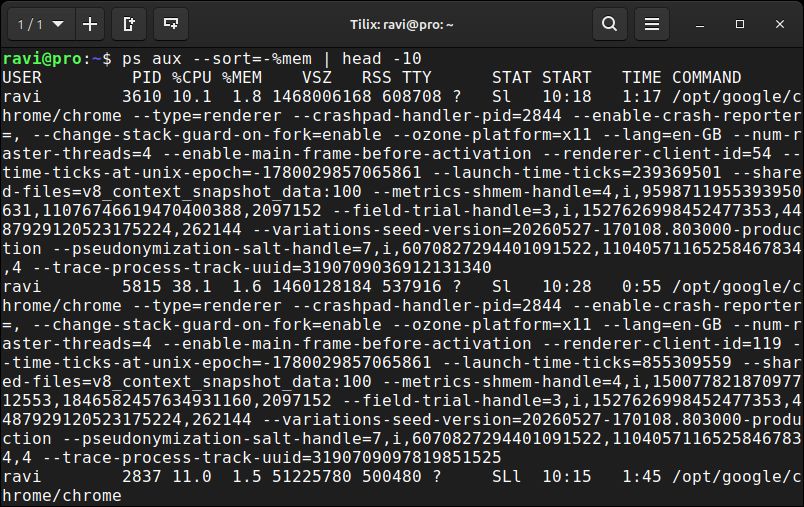Click CPU time value 1:17
The image size is (804, 507).
642,97
